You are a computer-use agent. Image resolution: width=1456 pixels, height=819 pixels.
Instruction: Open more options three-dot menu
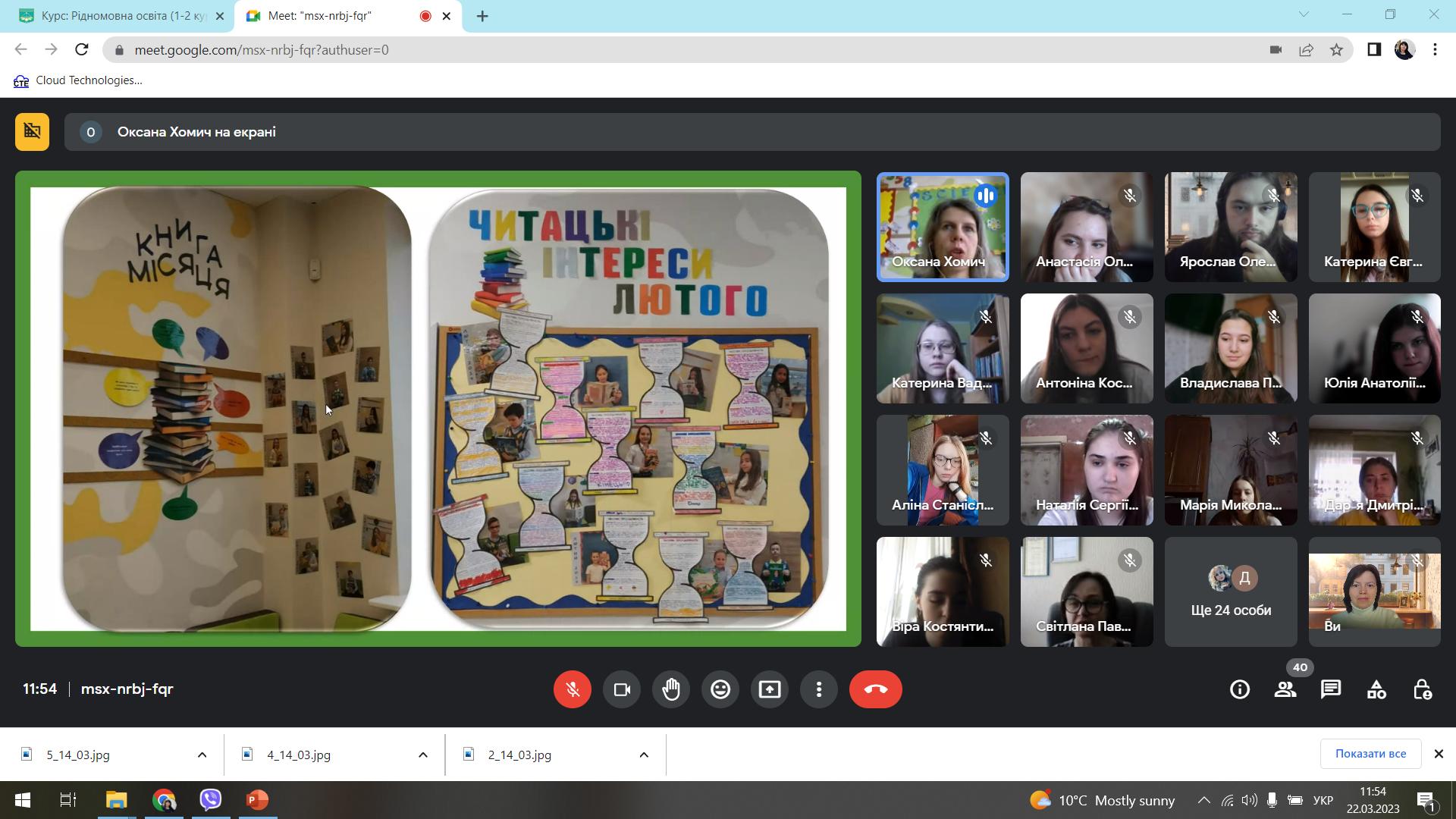[819, 689]
